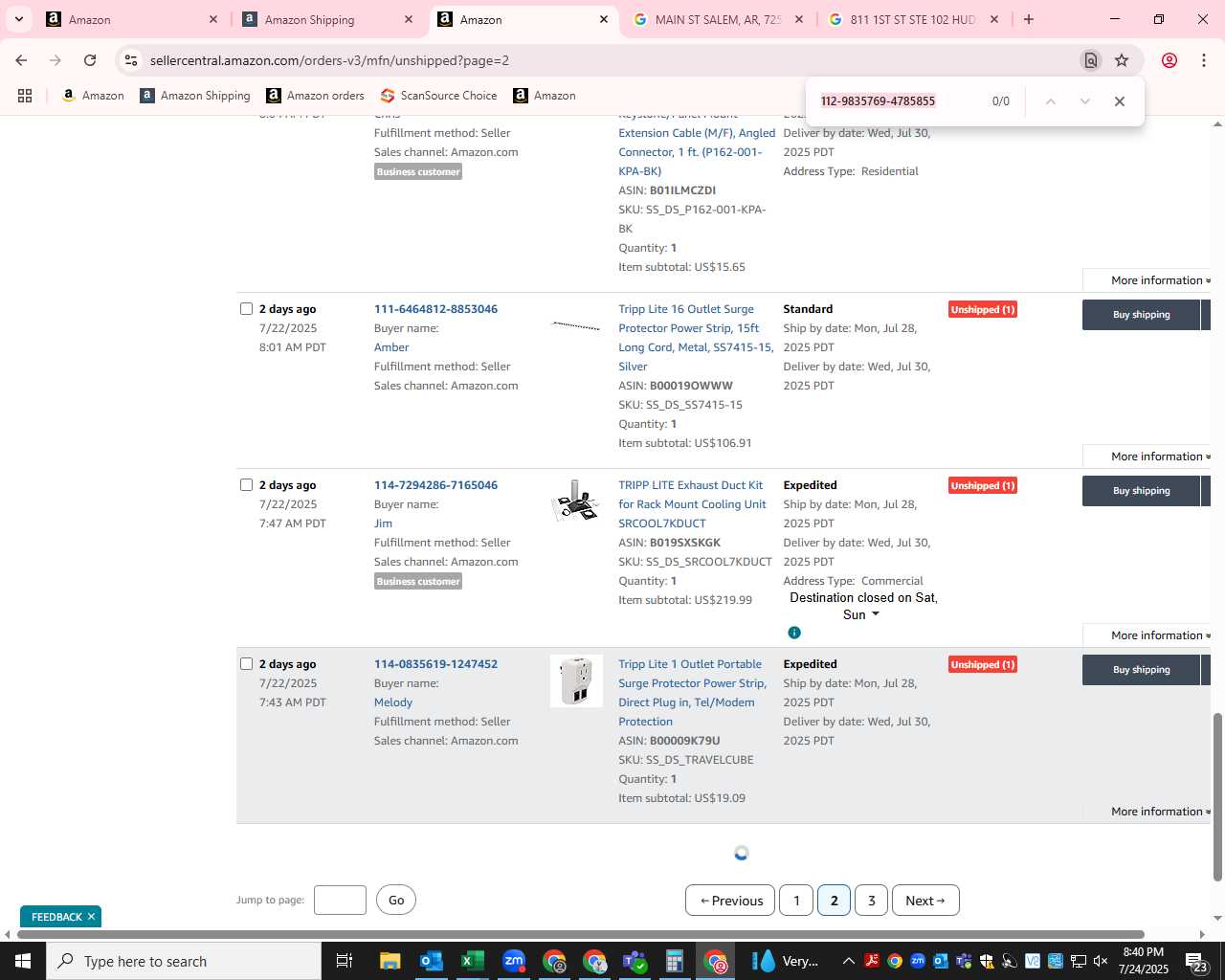Open Chrome's three-dot menu
The width and height of the screenshot is (1225, 980).
pos(1204,60)
